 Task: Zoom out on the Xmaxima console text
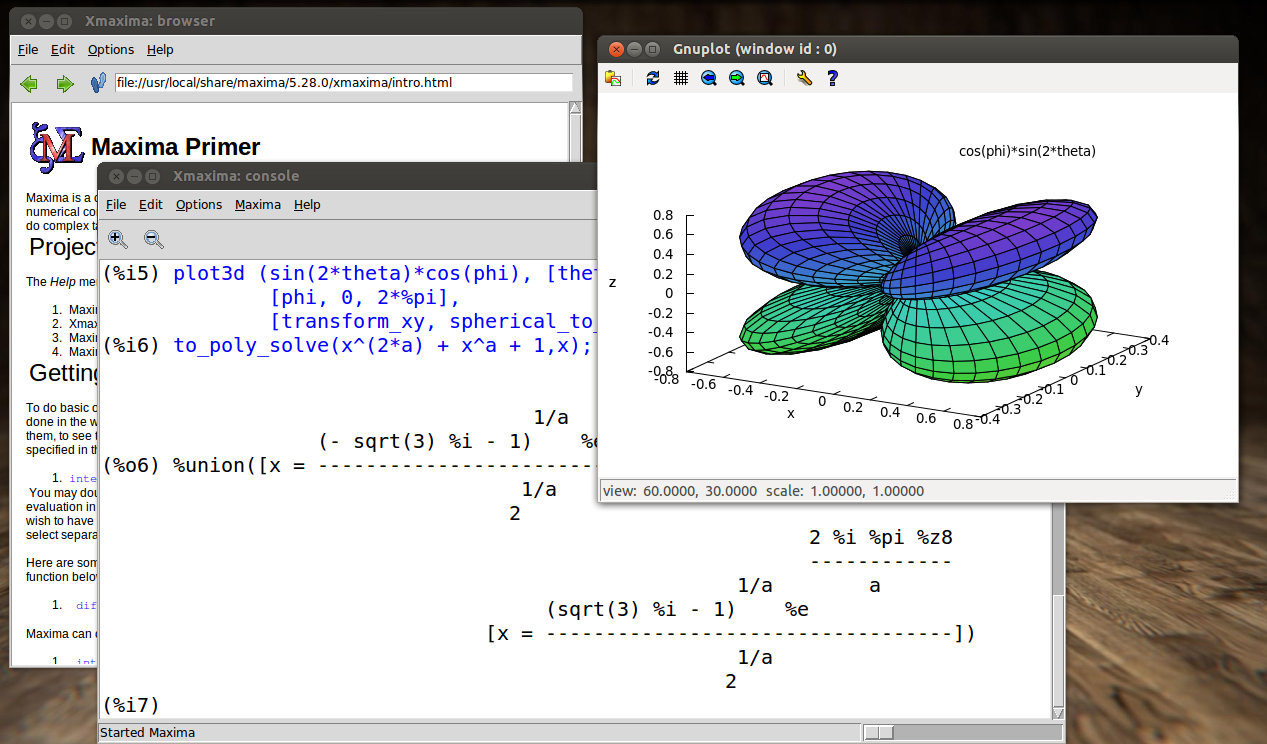click(153, 239)
